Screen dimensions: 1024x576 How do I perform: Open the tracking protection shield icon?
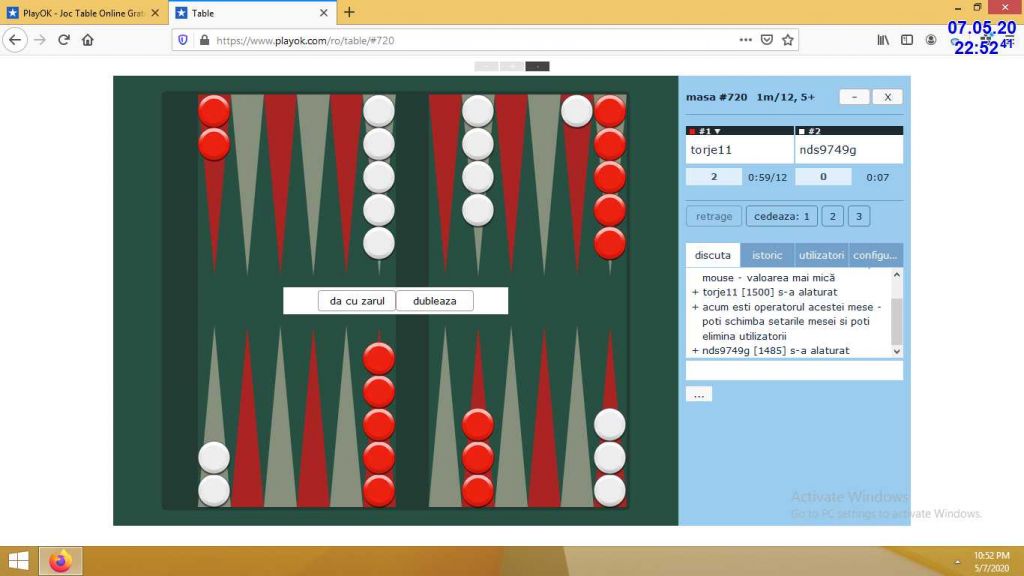click(182, 40)
